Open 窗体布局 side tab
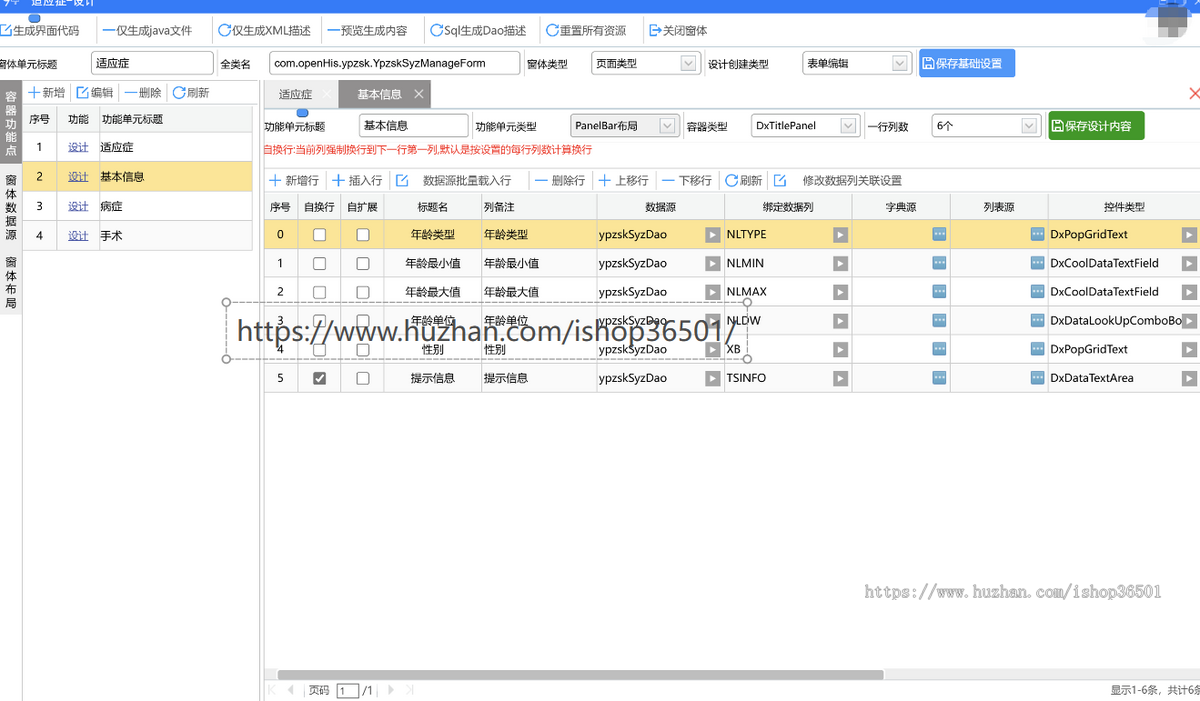This screenshot has height=701, width=1200. [x=11, y=282]
